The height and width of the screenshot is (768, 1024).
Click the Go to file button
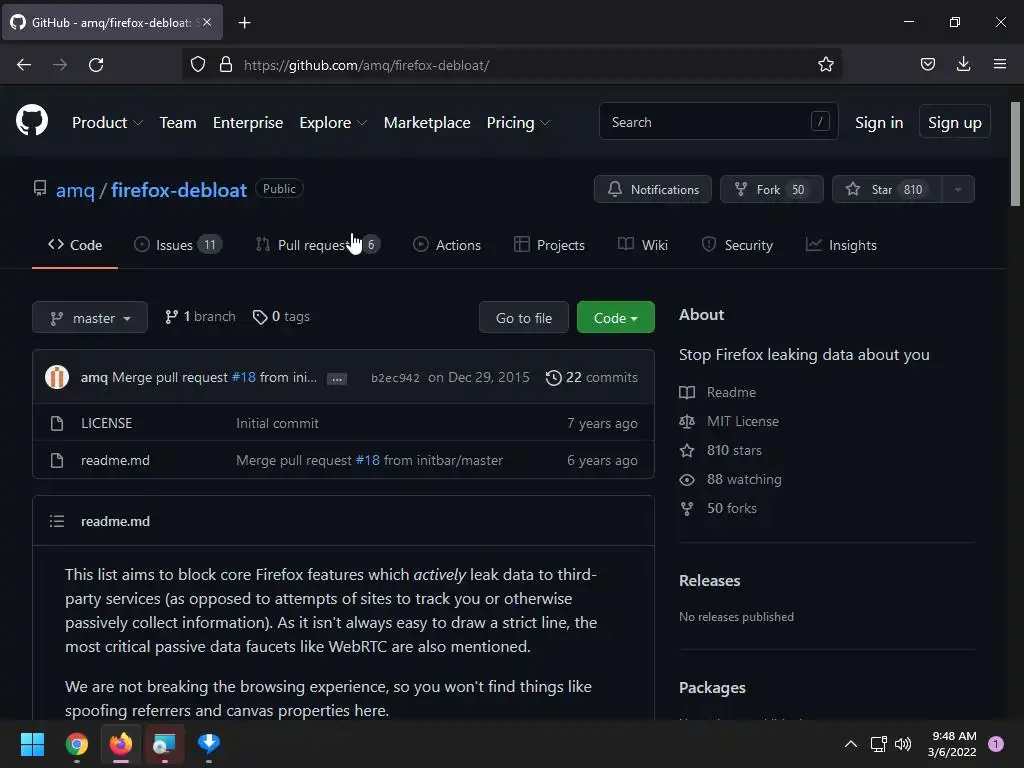pyautogui.click(x=524, y=317)
